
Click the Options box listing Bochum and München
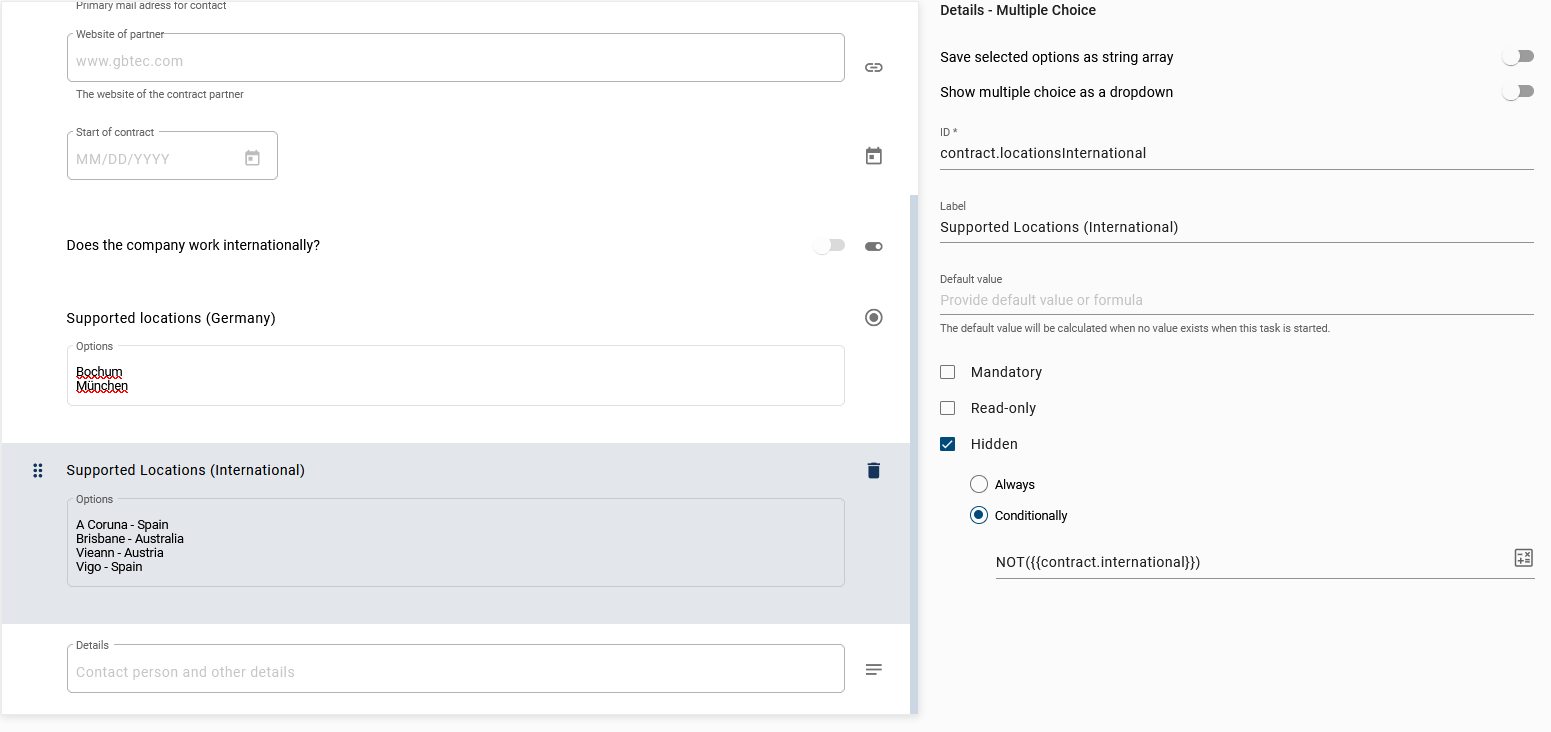455,378
